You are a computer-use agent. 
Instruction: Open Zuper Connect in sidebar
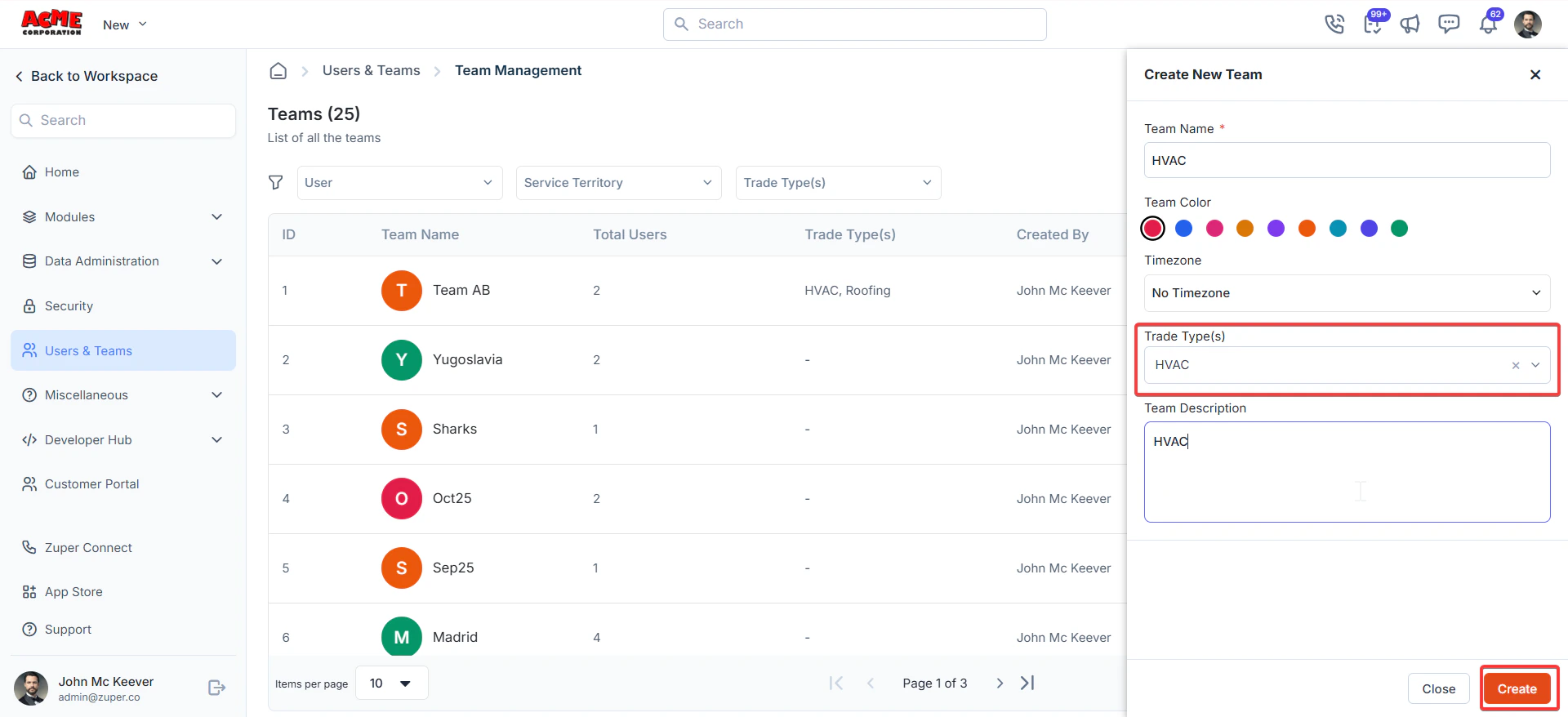pos(123,548)
